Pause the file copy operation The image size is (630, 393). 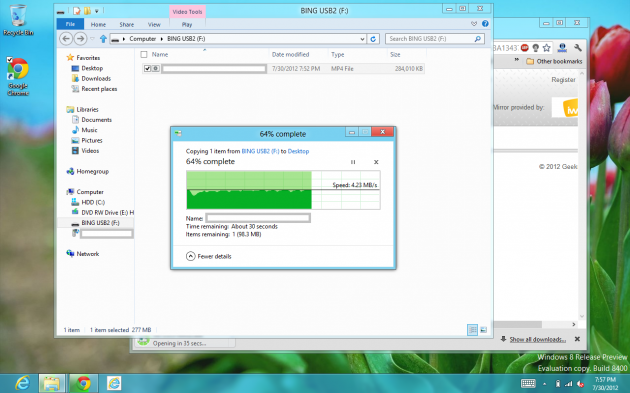point(353,162)
